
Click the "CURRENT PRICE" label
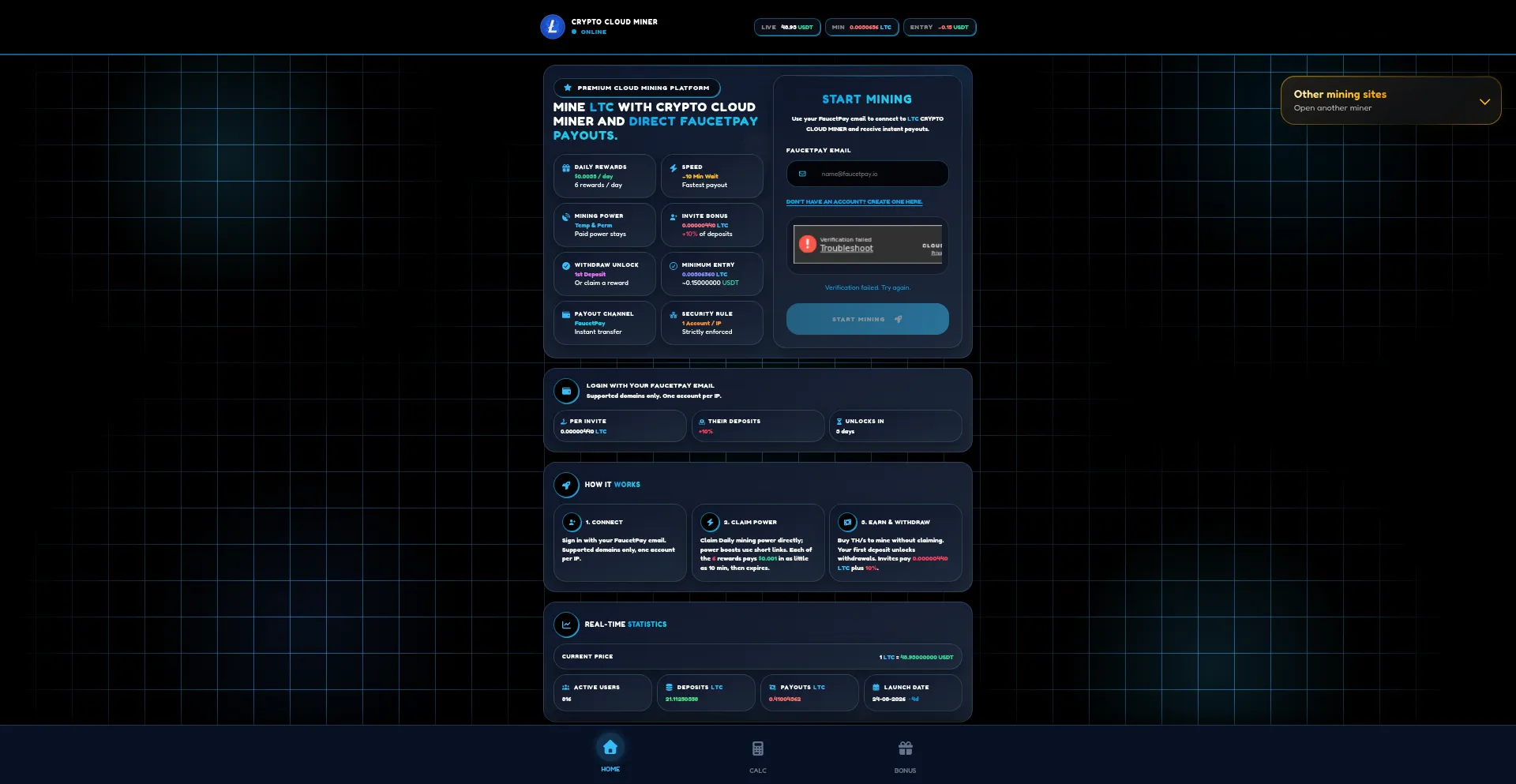pyautogui.click(x=587, y=657)
